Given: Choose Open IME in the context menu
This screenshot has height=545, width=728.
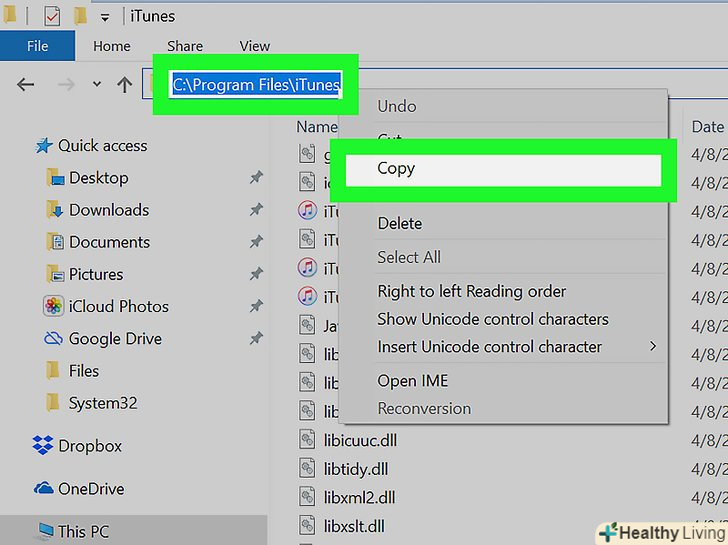Looking at the screenshot, I should 413,381.
